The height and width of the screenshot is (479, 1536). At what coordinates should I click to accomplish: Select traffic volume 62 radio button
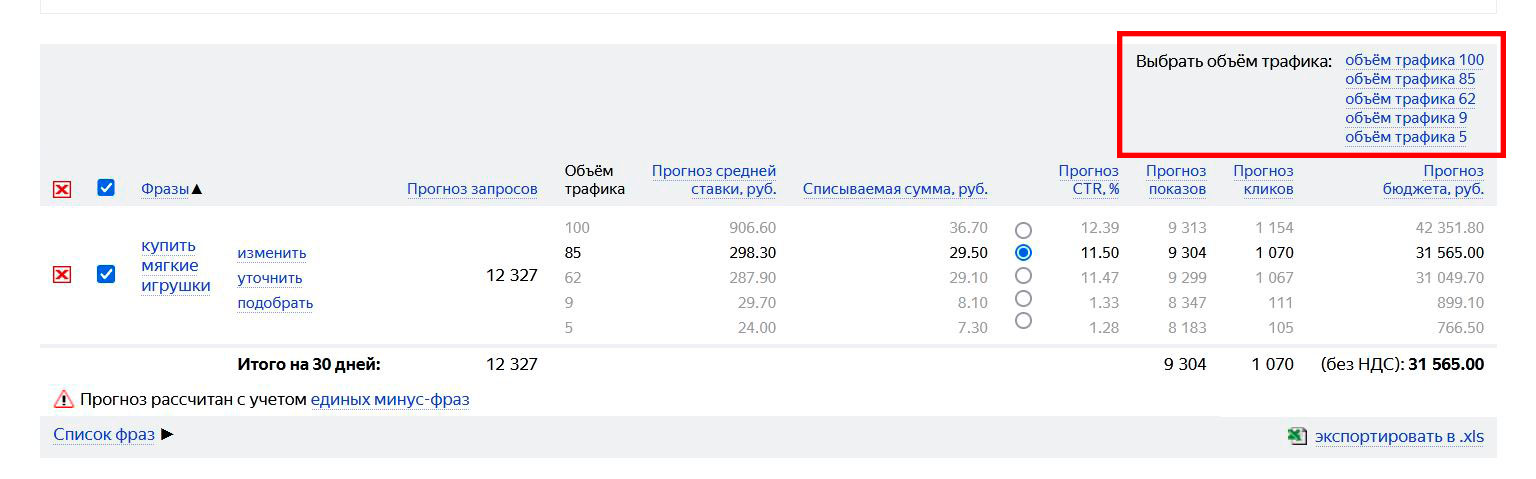(x=1023, y=275)
